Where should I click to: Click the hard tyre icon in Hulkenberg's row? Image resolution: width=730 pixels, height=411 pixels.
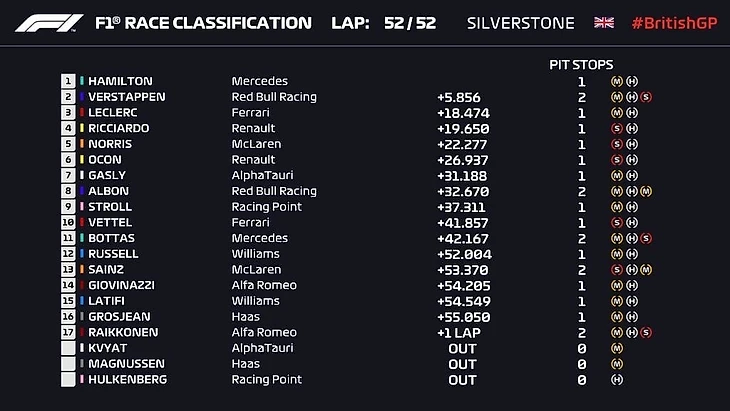tap(617, 380)
